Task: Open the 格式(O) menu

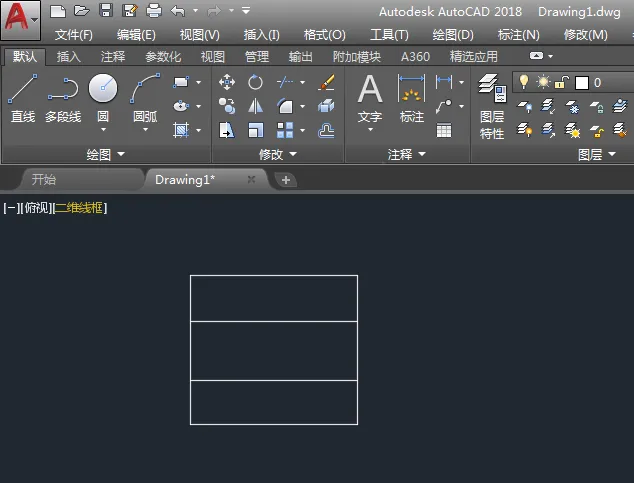Action: point(324,35)
